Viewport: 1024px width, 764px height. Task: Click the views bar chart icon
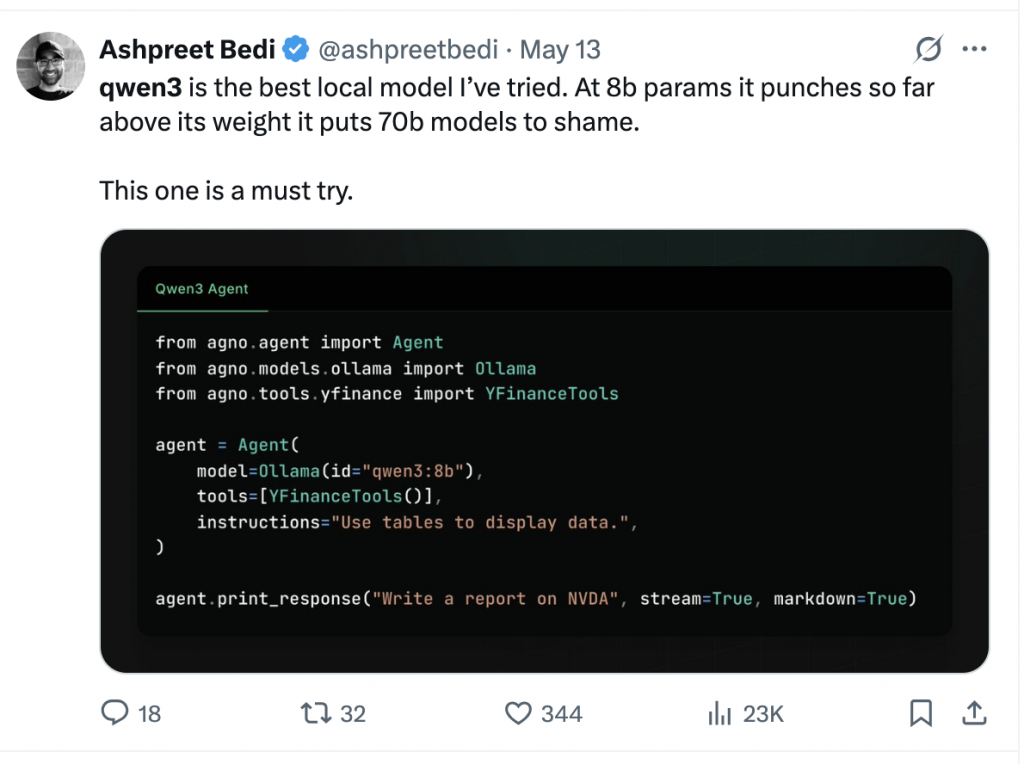[719, 712]
